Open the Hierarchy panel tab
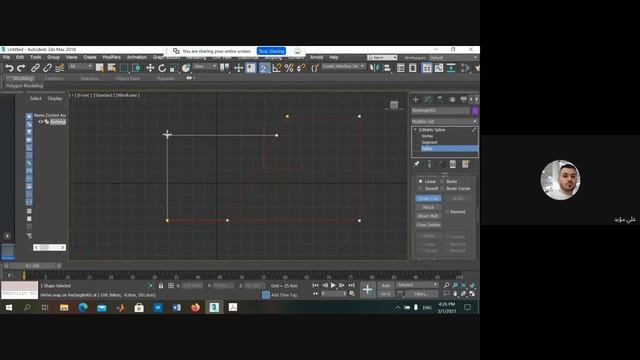This screenshot has height=360, width=640. 440,99
